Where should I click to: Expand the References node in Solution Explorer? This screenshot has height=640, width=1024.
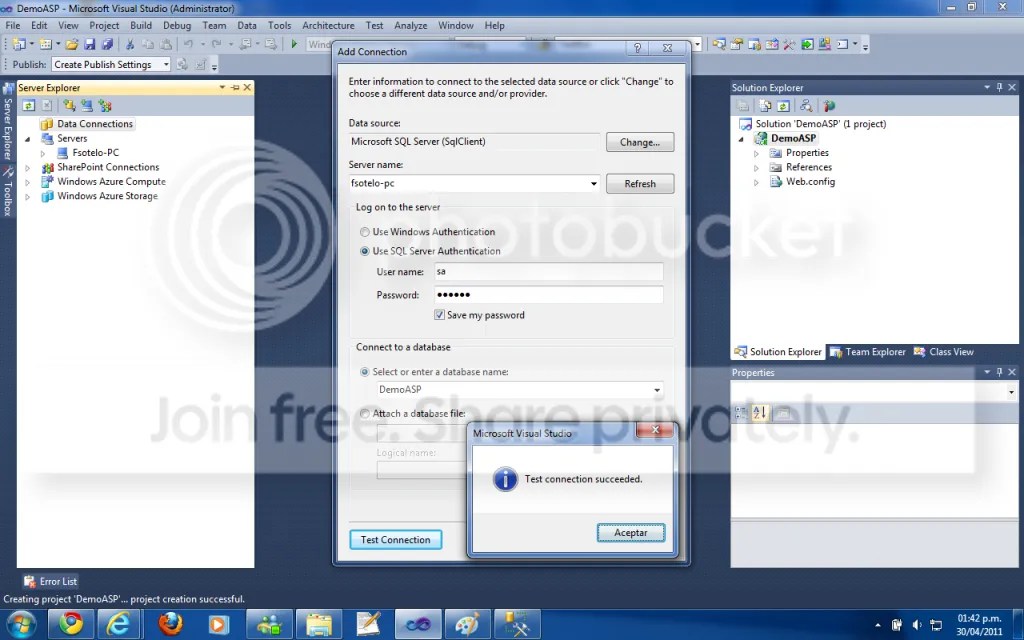click(x=756, y=168)
